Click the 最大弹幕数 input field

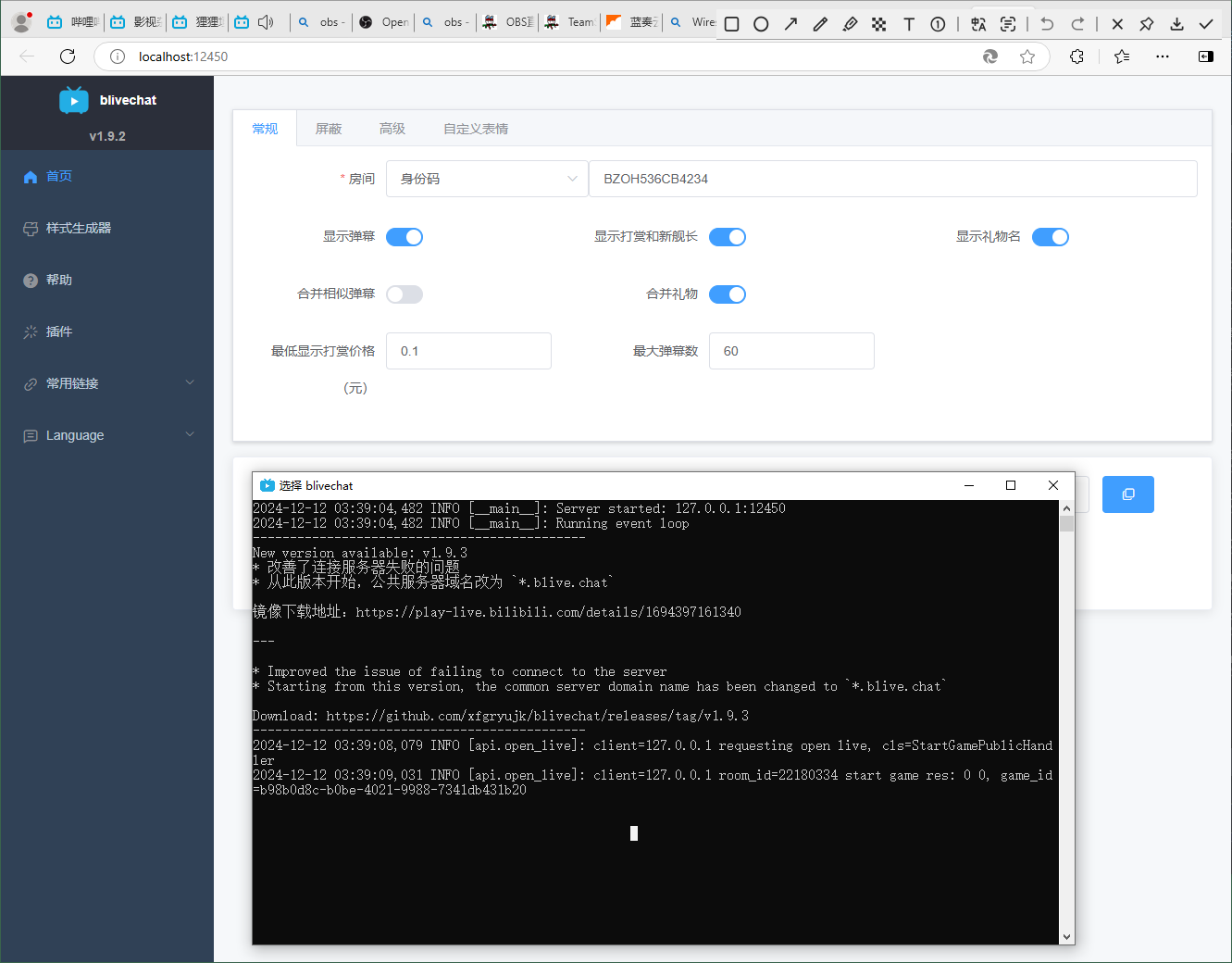point(791,351)
